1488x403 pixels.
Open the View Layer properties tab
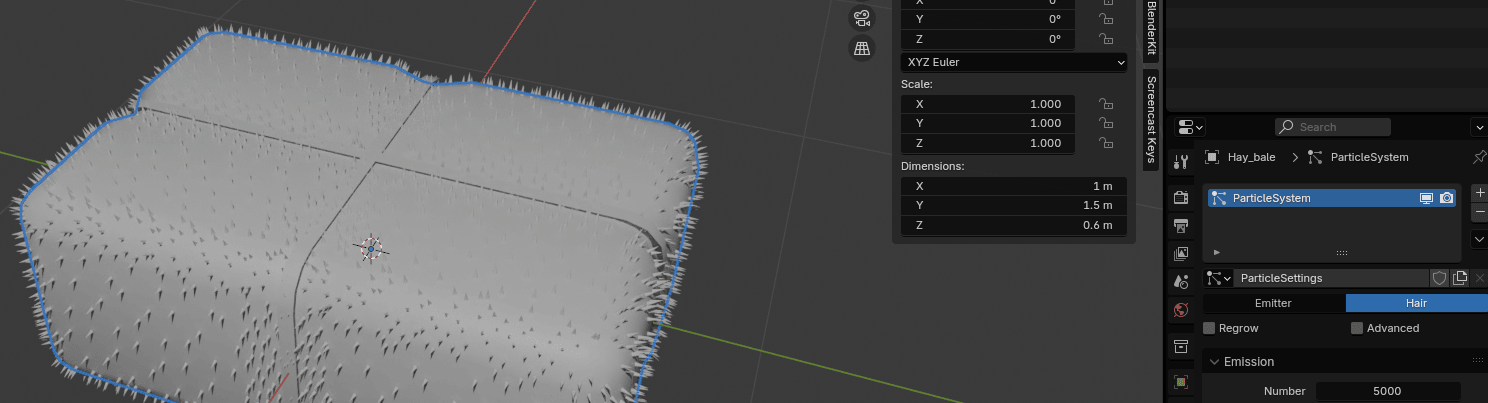tap(1181, 254)
